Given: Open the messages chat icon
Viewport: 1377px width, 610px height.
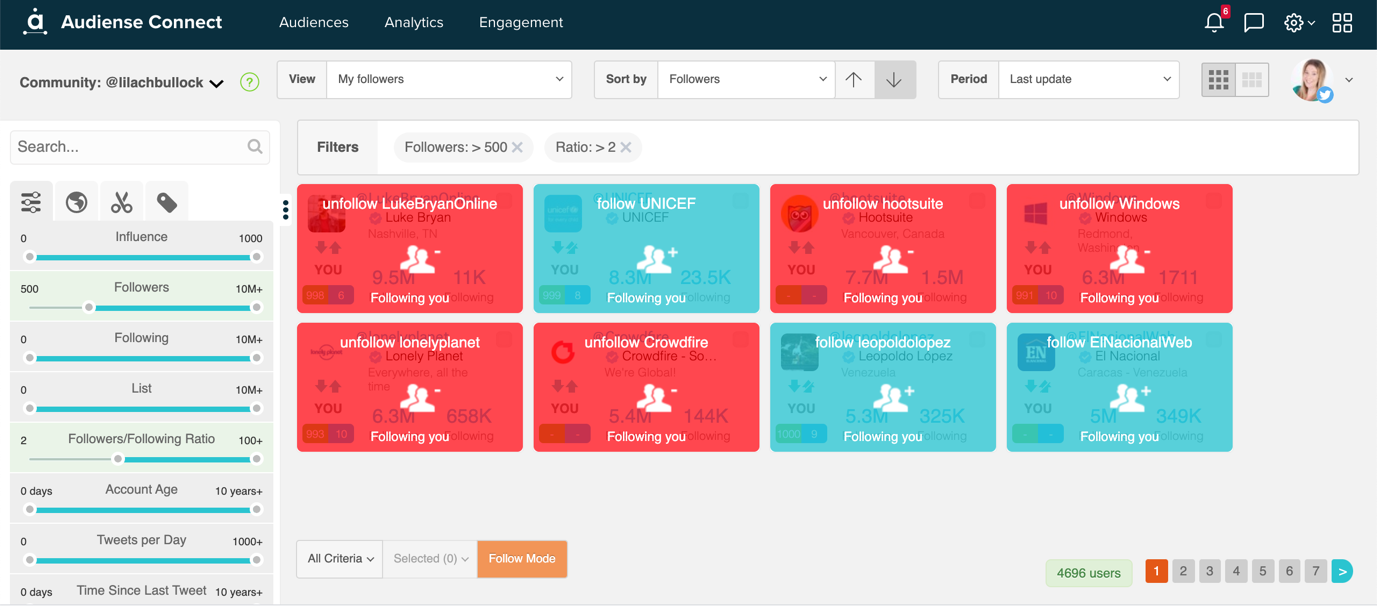Looking at the screenshot, I should [x=1254, y=22].
